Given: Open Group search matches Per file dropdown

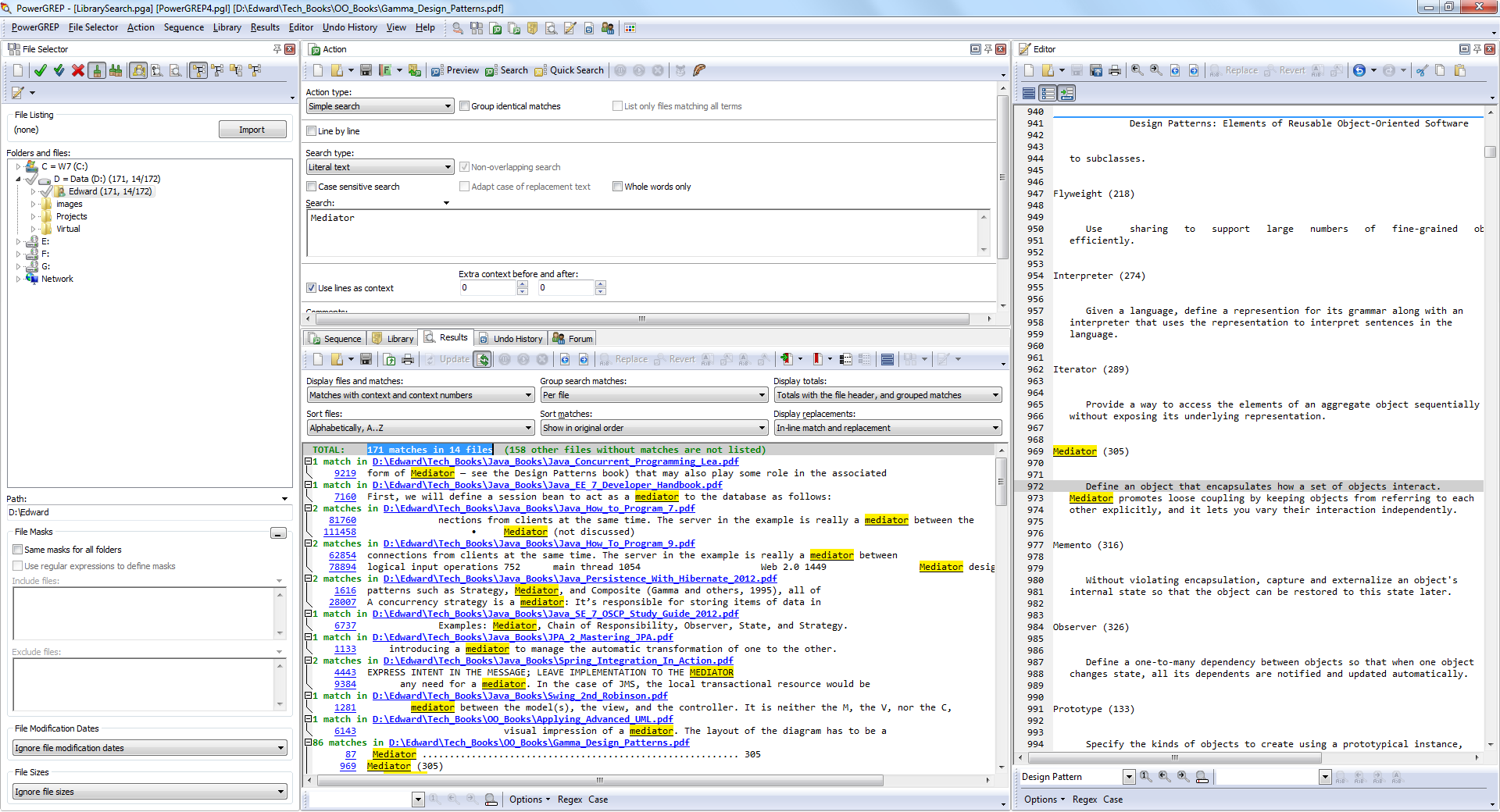Looking at the screenshot, I should 654,395.
